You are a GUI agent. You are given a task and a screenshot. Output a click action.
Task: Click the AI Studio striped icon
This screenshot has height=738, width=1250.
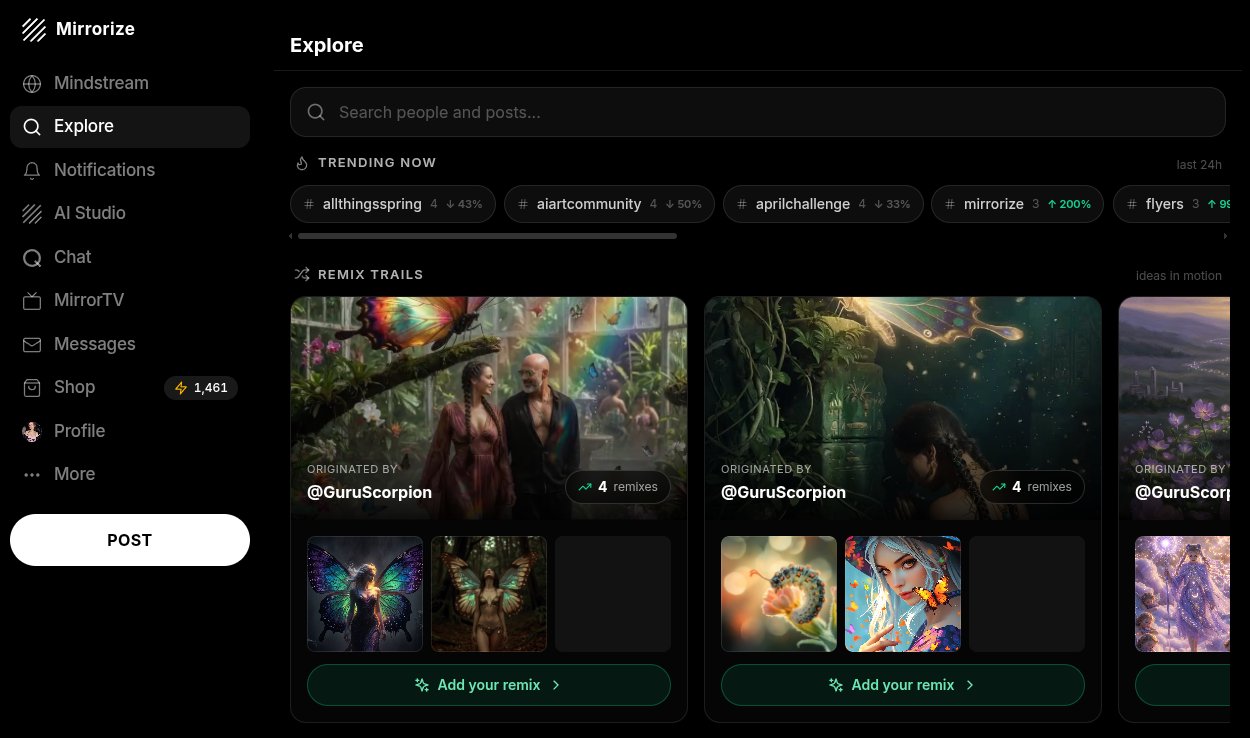[32, 214]
